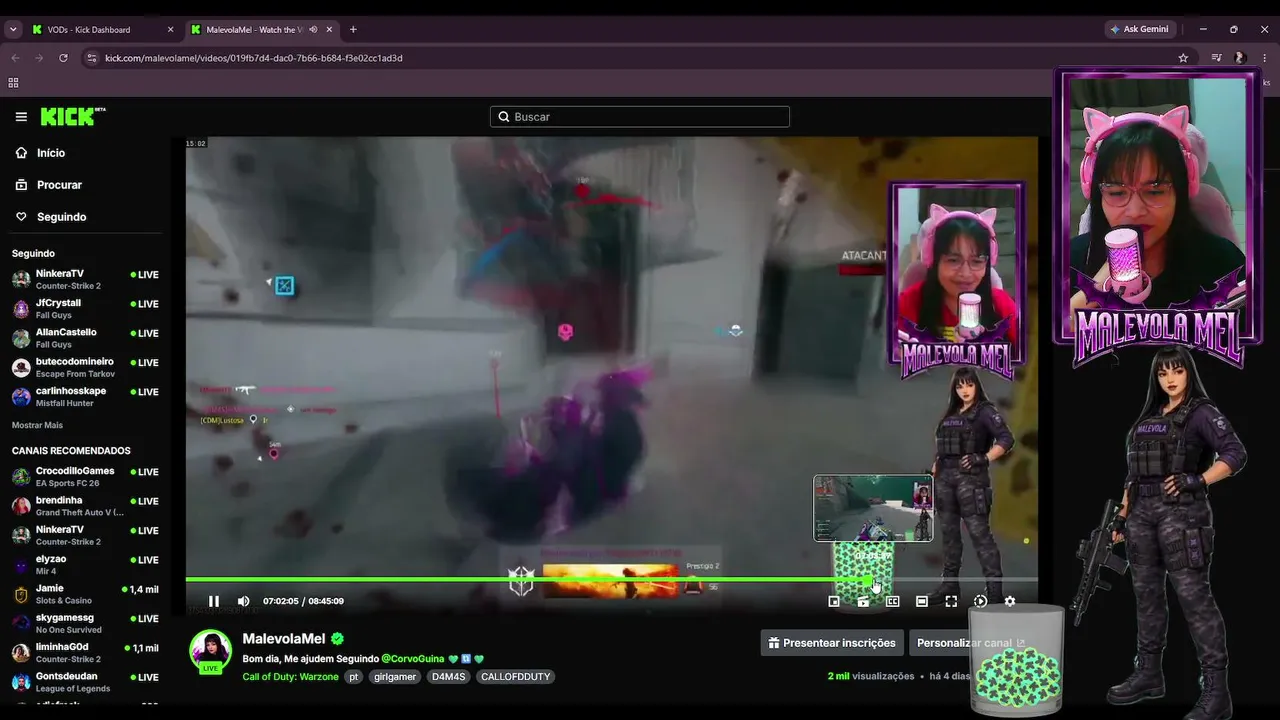Open the Call of Duty: Warzone category
The image size is (1280, 720).
click(290, 677)
